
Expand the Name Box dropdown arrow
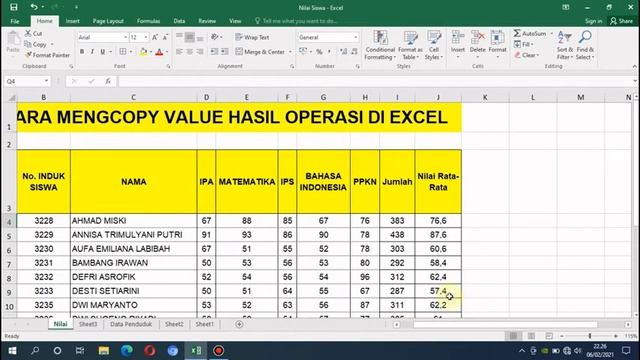pos(46,81)
